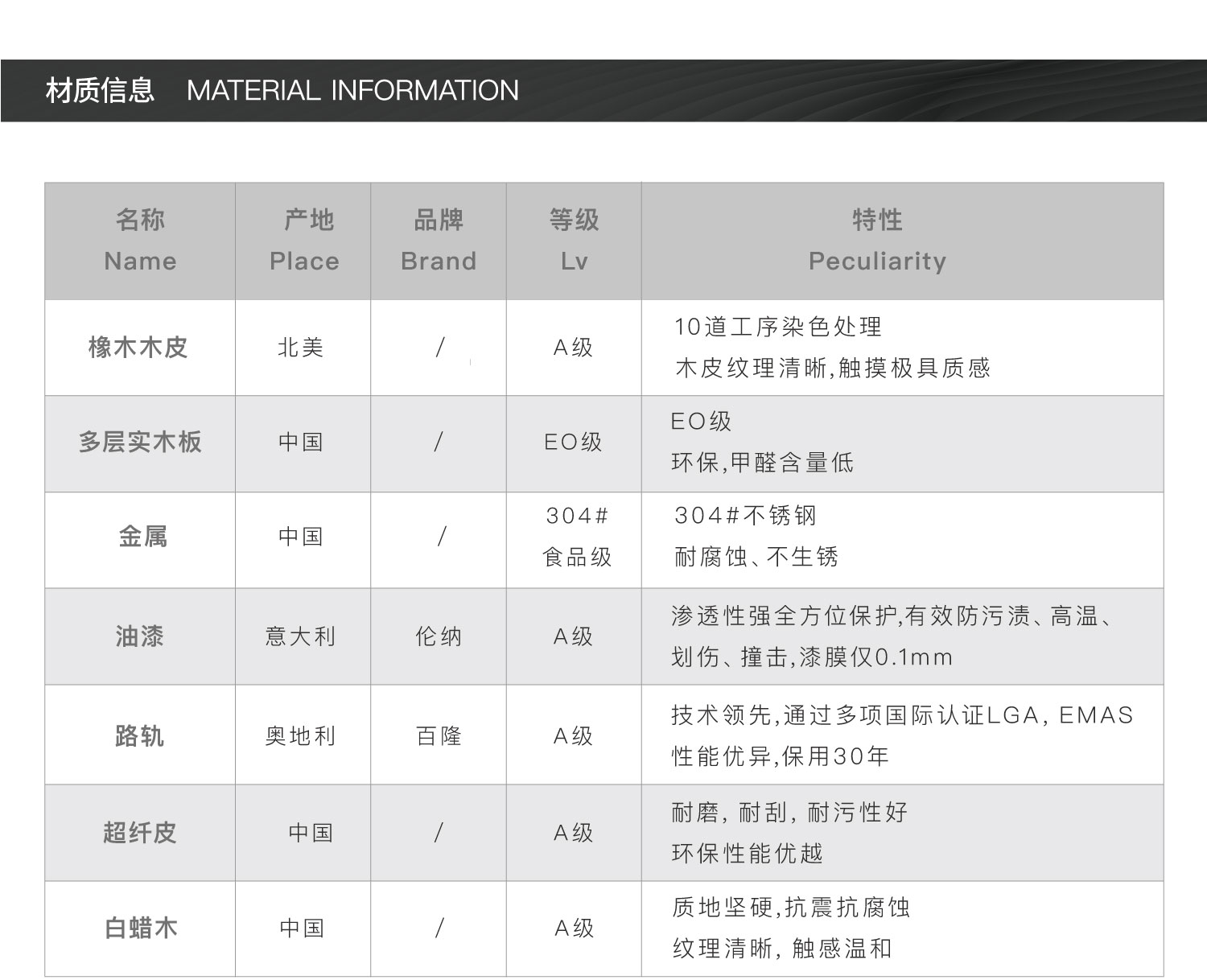
Task: Click the 金属 material name cell
Action: tap(142, 537)
